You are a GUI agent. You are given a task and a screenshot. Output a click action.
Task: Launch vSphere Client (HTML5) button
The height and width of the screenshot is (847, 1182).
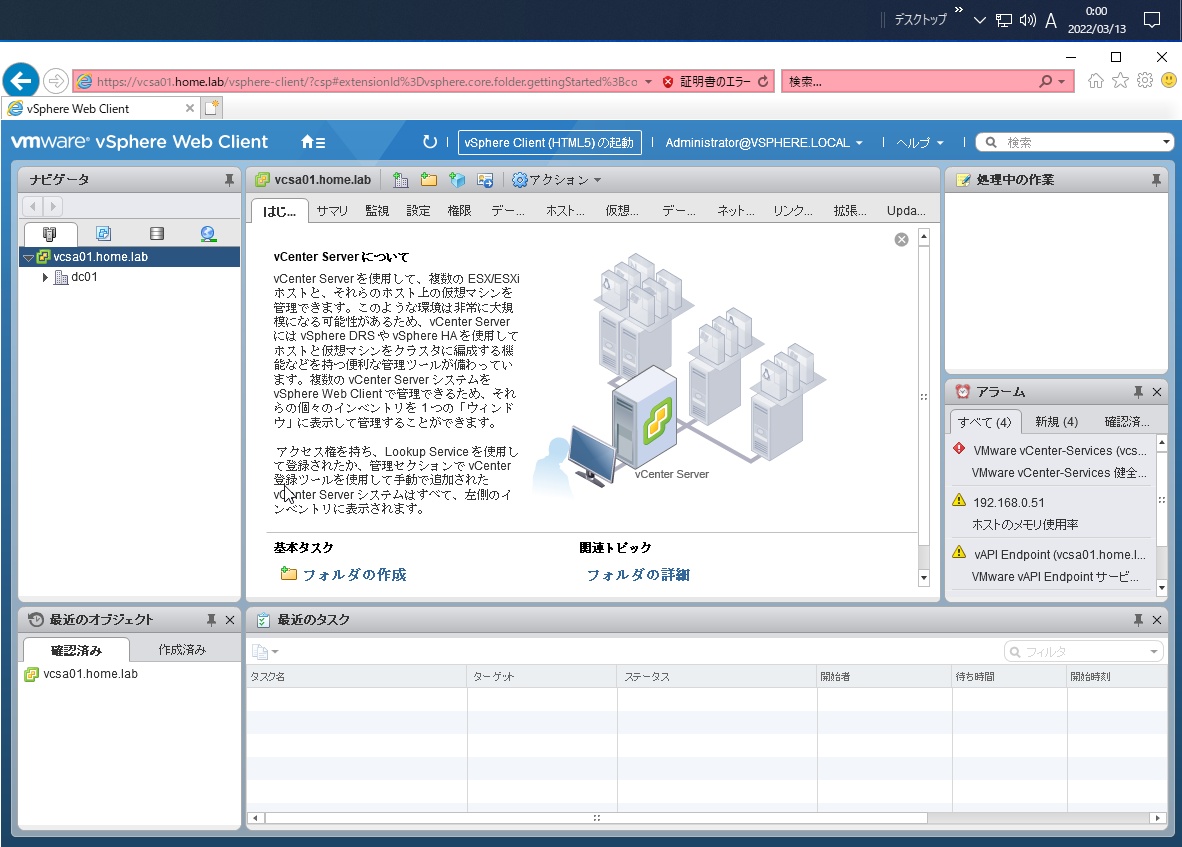pyautogui.click(x=550, y=142)
